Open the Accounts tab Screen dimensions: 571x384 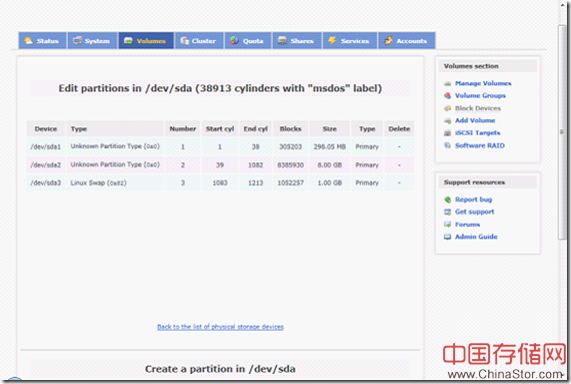(406, 40)
